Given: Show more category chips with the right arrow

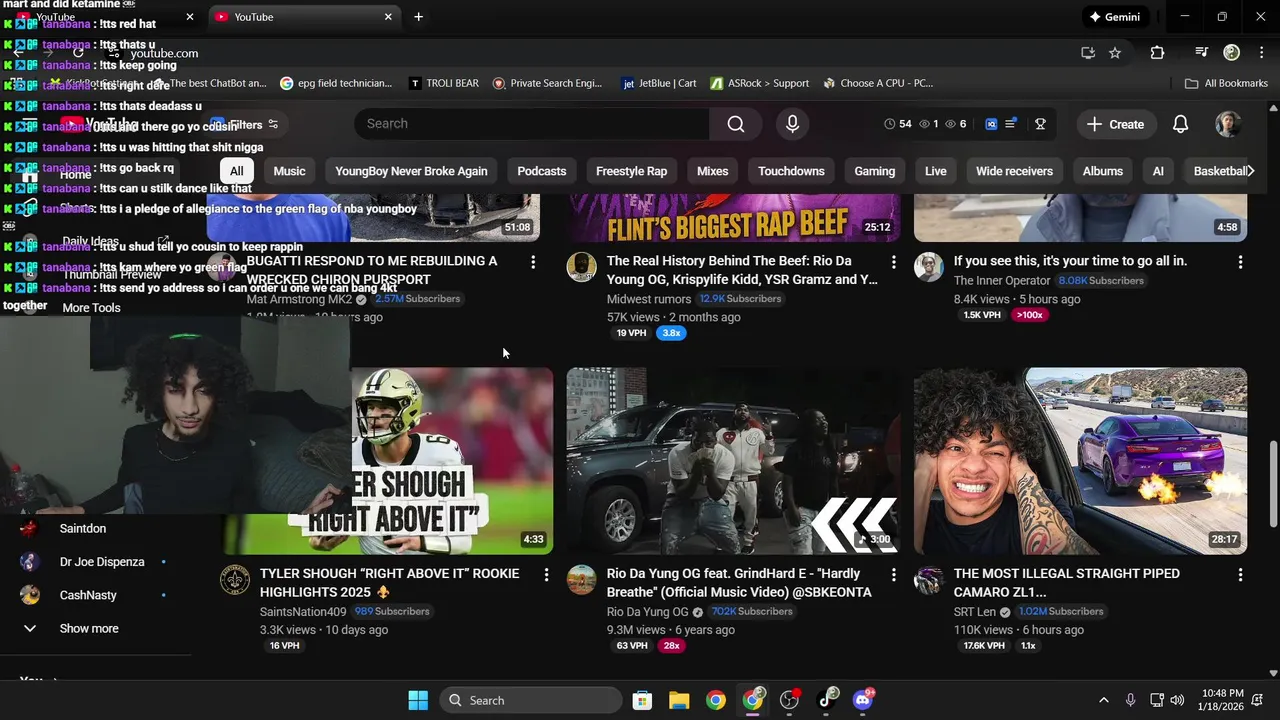Looking at the screenshot, I should point(1250,171).
